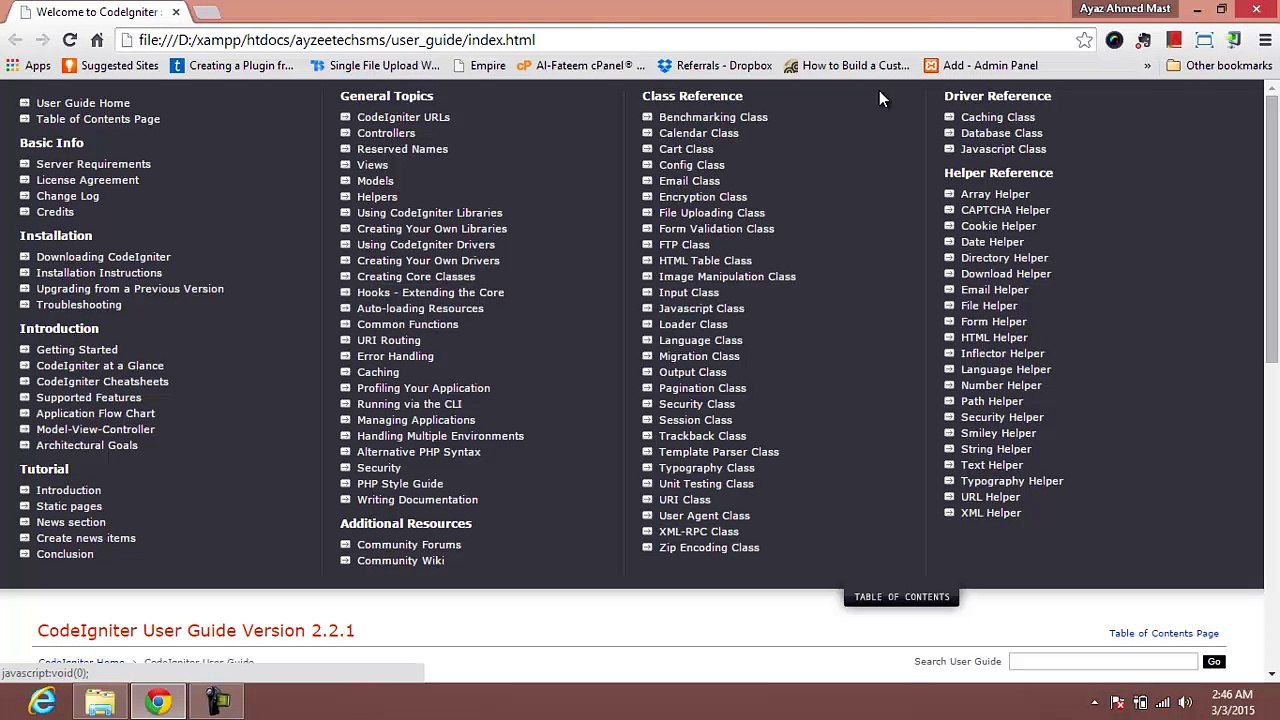
Task: Open File Explorer from the taskbar
Action: pos(100,702)
